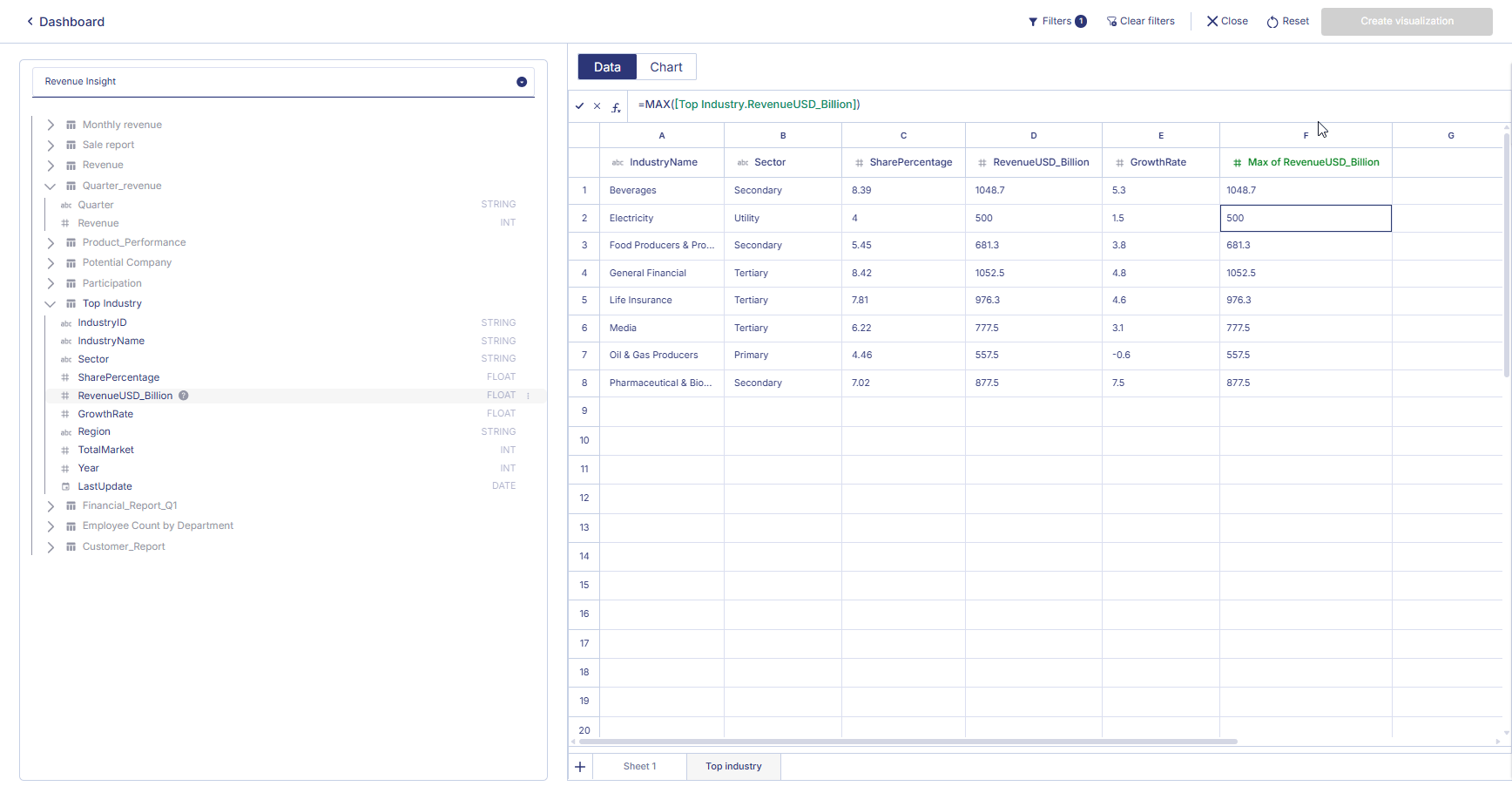This screenshot has height=793, width=1512.
Task: Click the Create visualization button
Action: [x=1406, y=22]
